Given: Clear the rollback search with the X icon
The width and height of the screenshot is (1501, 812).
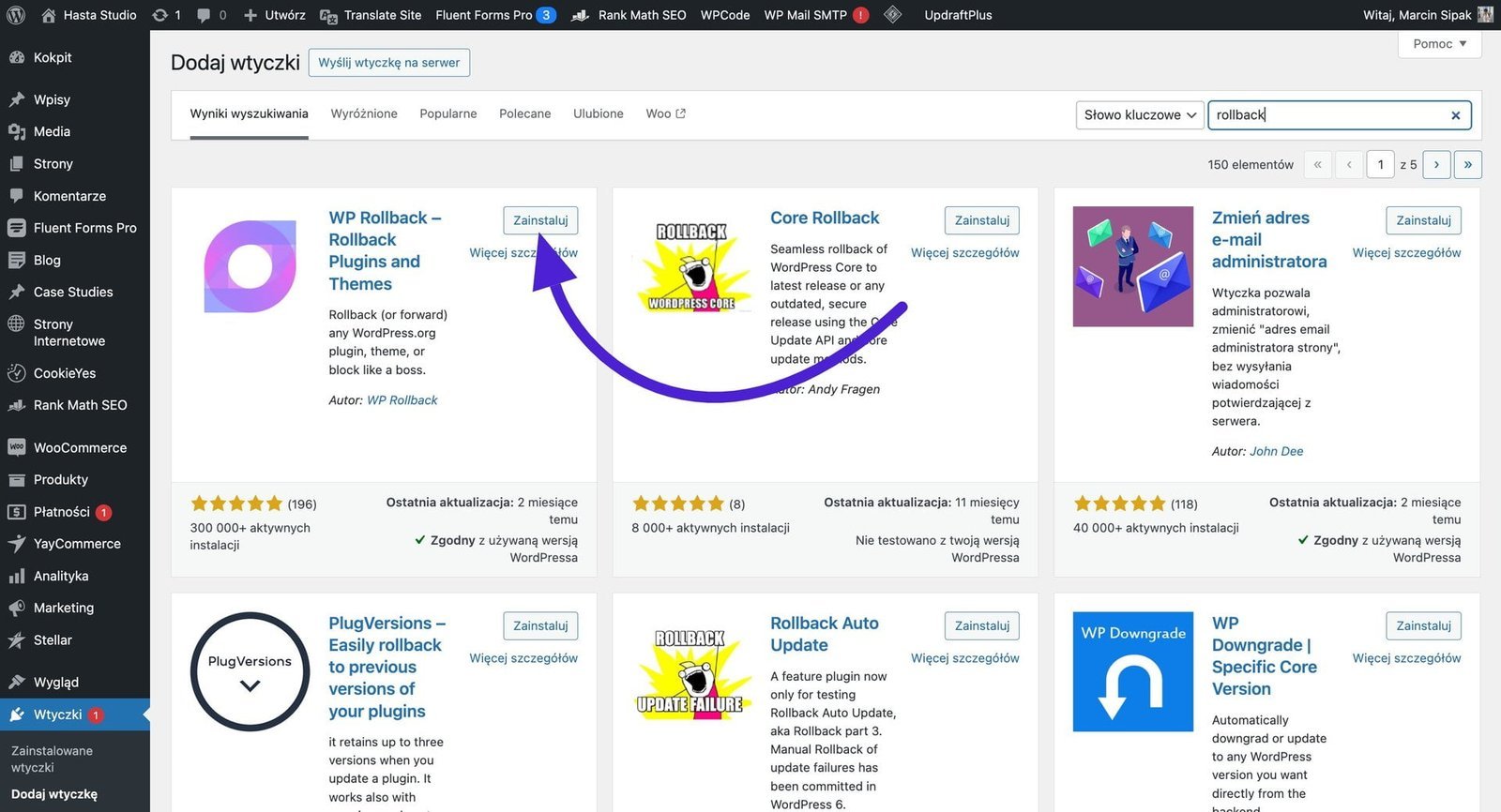Looking at the screenshot, I should coord(1455,115).
